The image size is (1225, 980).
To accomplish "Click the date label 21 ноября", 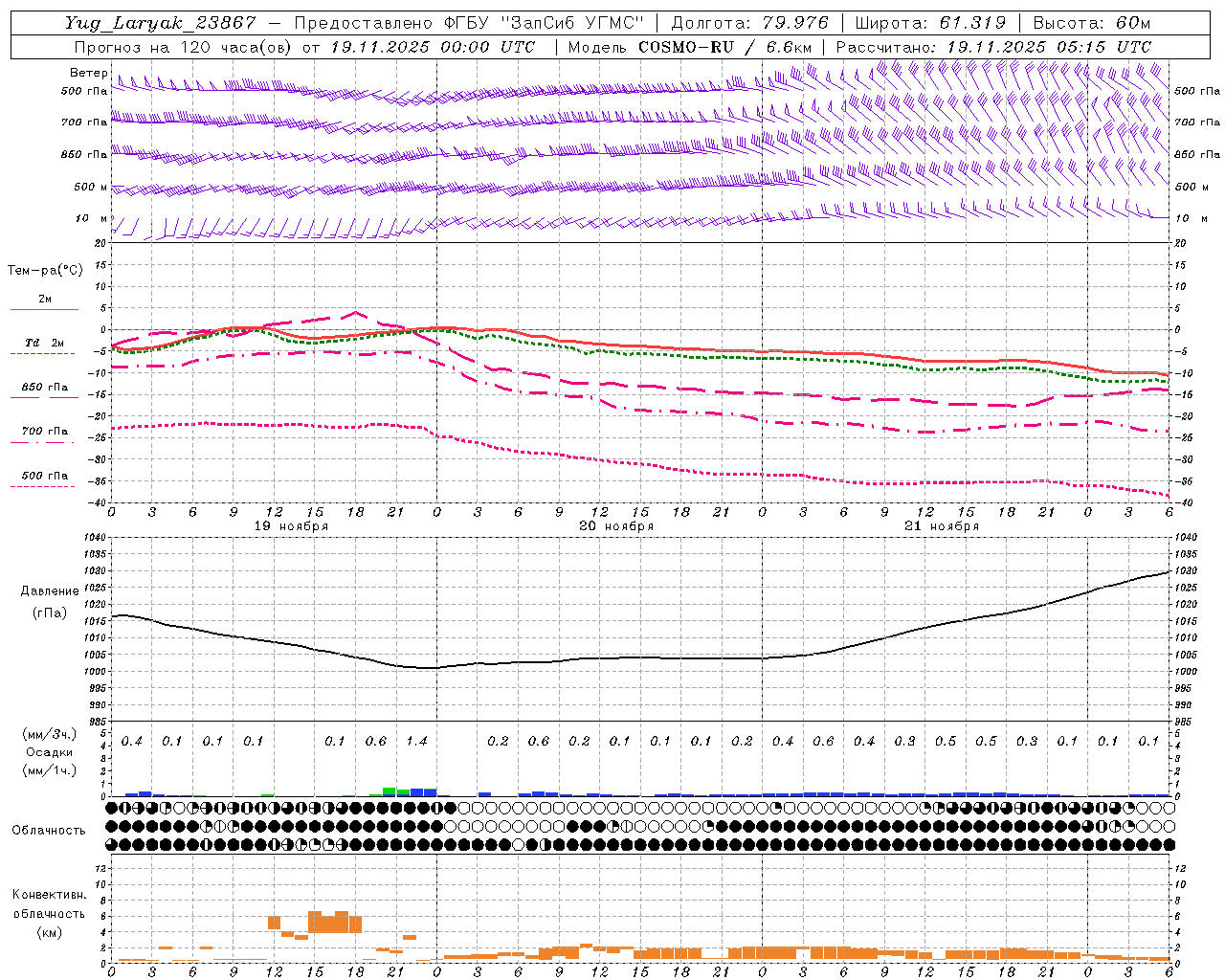I will (x=942, y=526).
